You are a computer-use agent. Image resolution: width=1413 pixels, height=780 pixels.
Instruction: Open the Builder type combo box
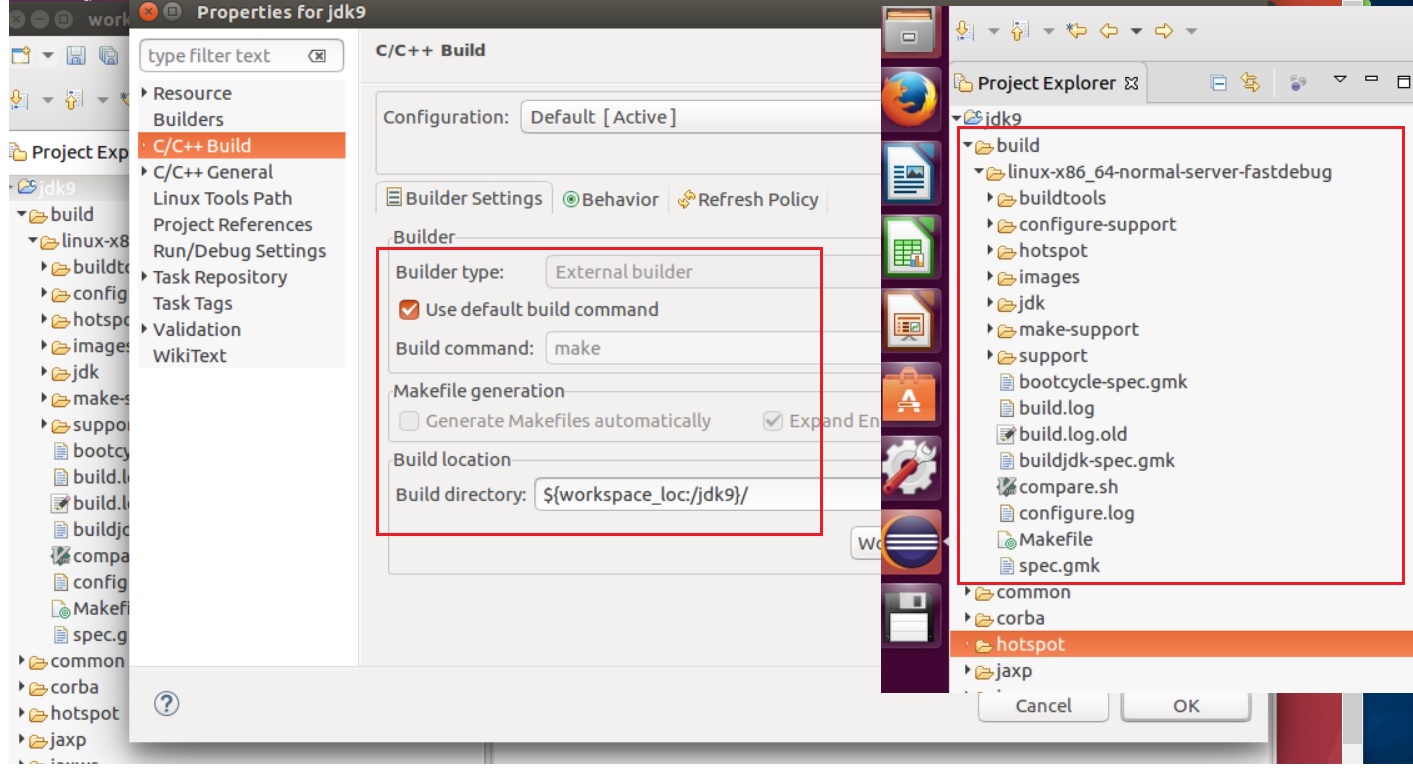712,271
